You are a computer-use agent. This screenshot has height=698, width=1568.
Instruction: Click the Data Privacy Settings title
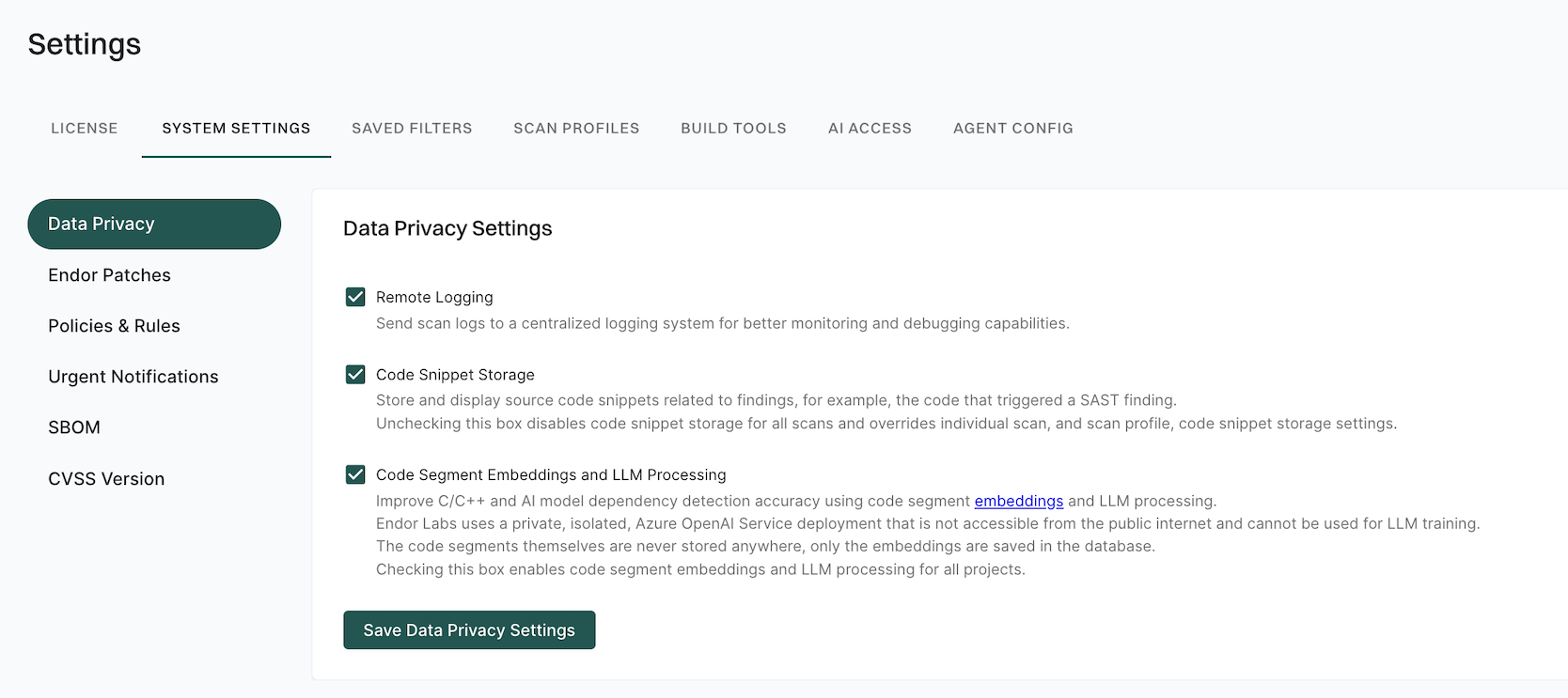pos(447,227)
